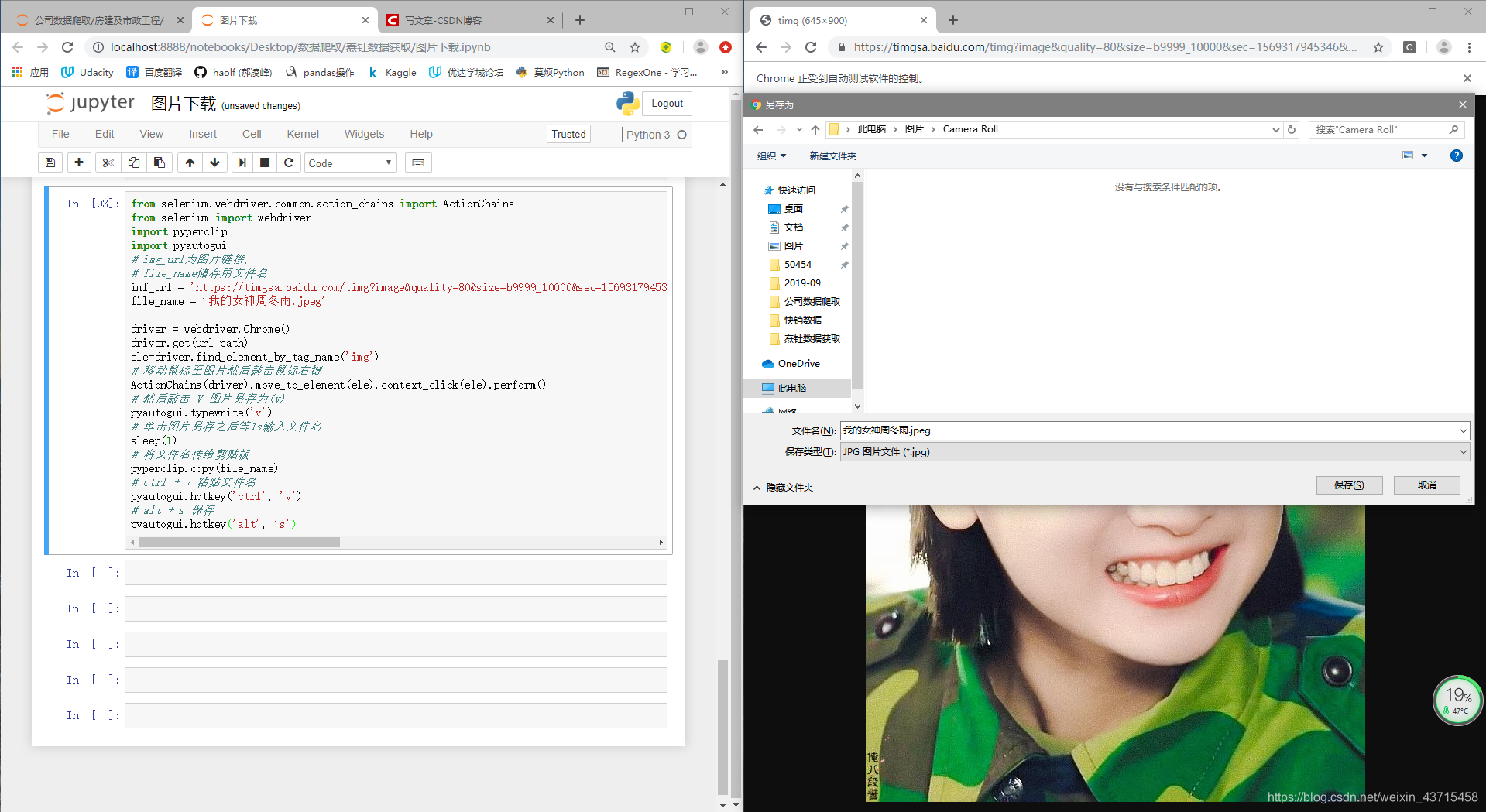1486x812 pixels.
Task: Open the cell type Code dropdown
Action: [x=351, y=163]
